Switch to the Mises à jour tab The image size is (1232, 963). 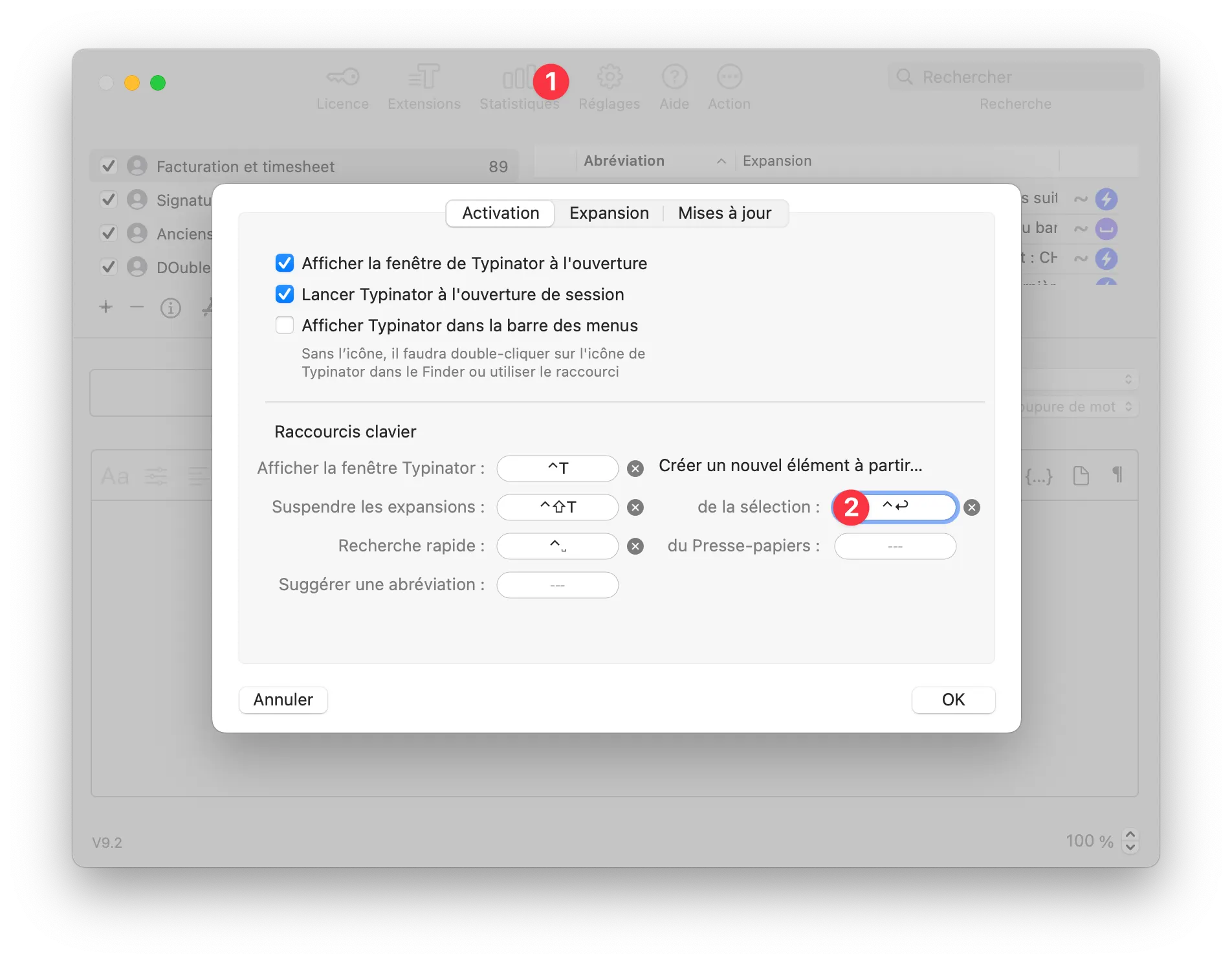(x=725, y=213)
